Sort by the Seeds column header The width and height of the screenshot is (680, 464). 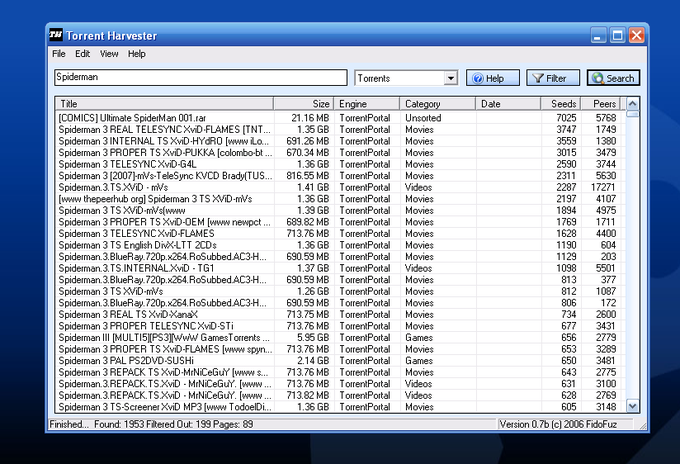(561, 104)
